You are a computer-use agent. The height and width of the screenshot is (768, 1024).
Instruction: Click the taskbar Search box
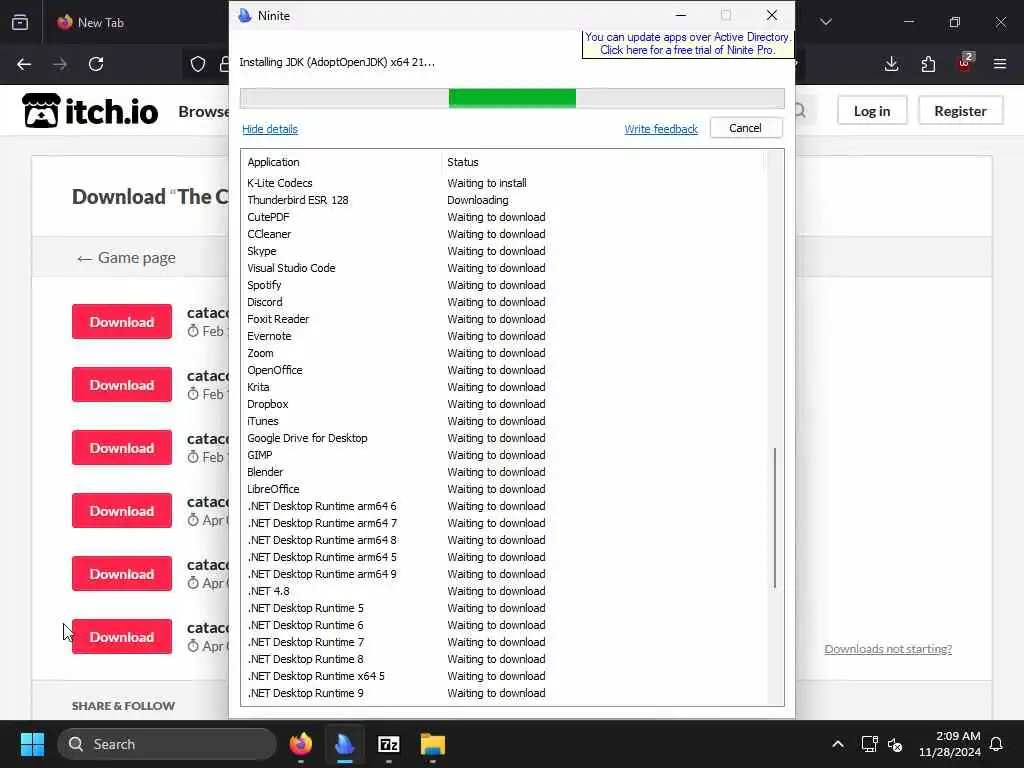(167, 744)
